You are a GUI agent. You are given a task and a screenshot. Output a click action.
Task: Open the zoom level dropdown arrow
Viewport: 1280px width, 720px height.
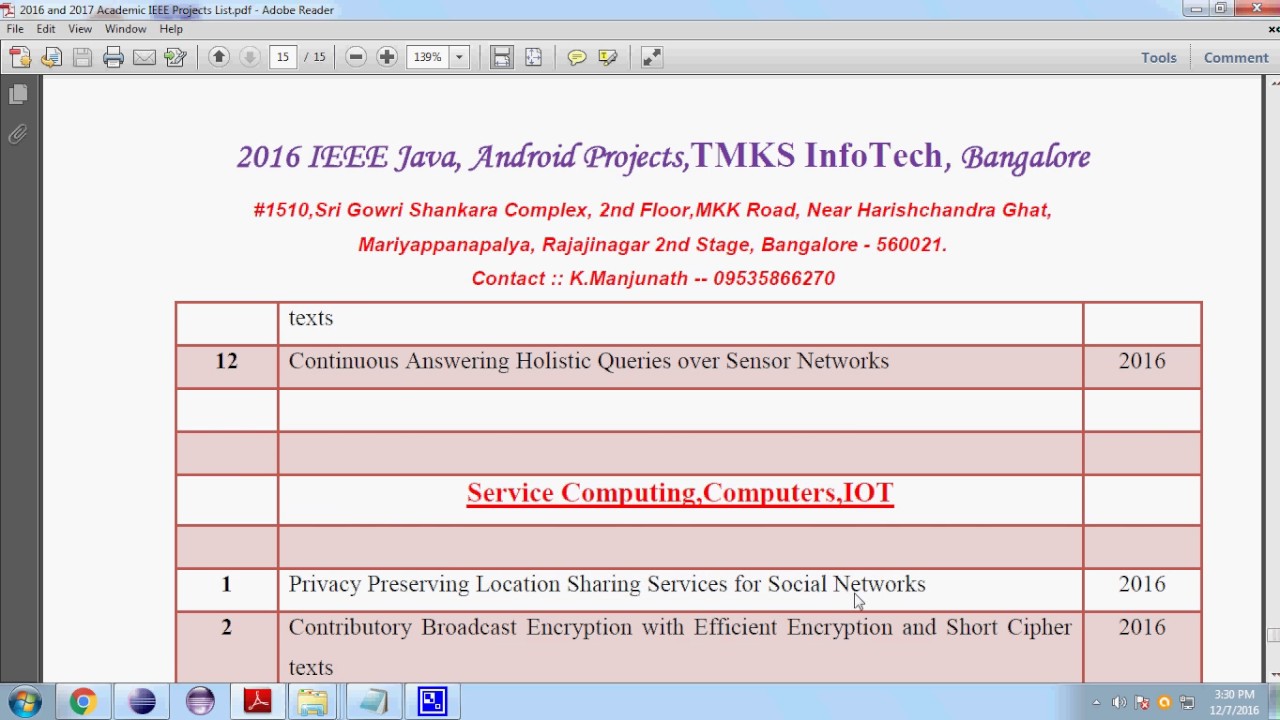(460, 57)
